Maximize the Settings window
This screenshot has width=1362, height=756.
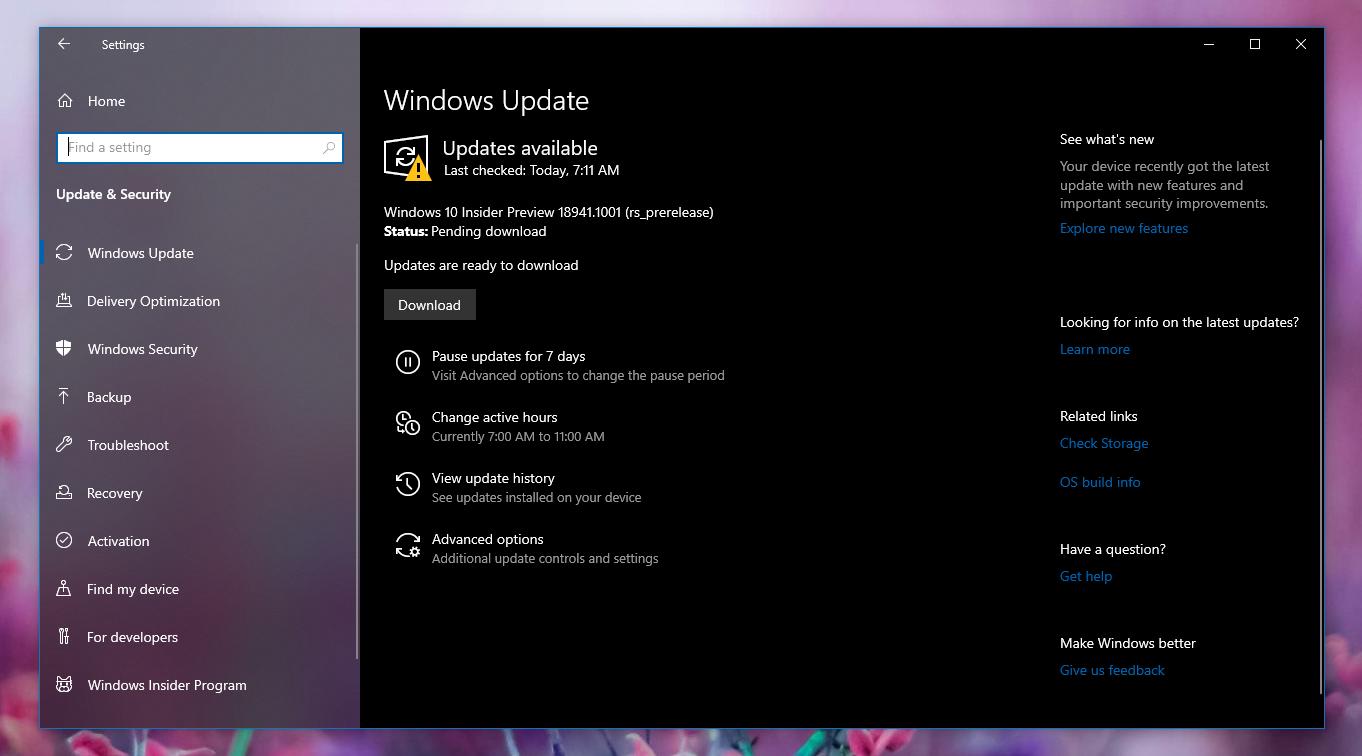1255,44
